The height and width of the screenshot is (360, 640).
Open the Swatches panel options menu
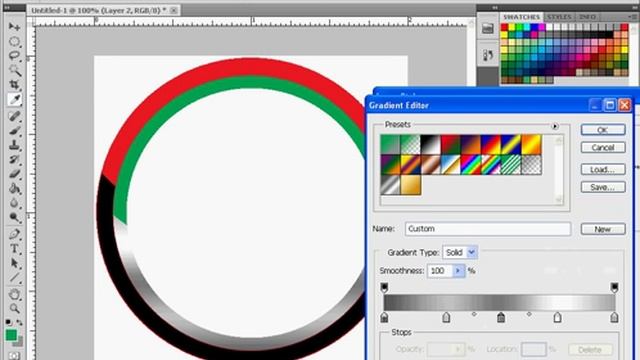point(633,17)
